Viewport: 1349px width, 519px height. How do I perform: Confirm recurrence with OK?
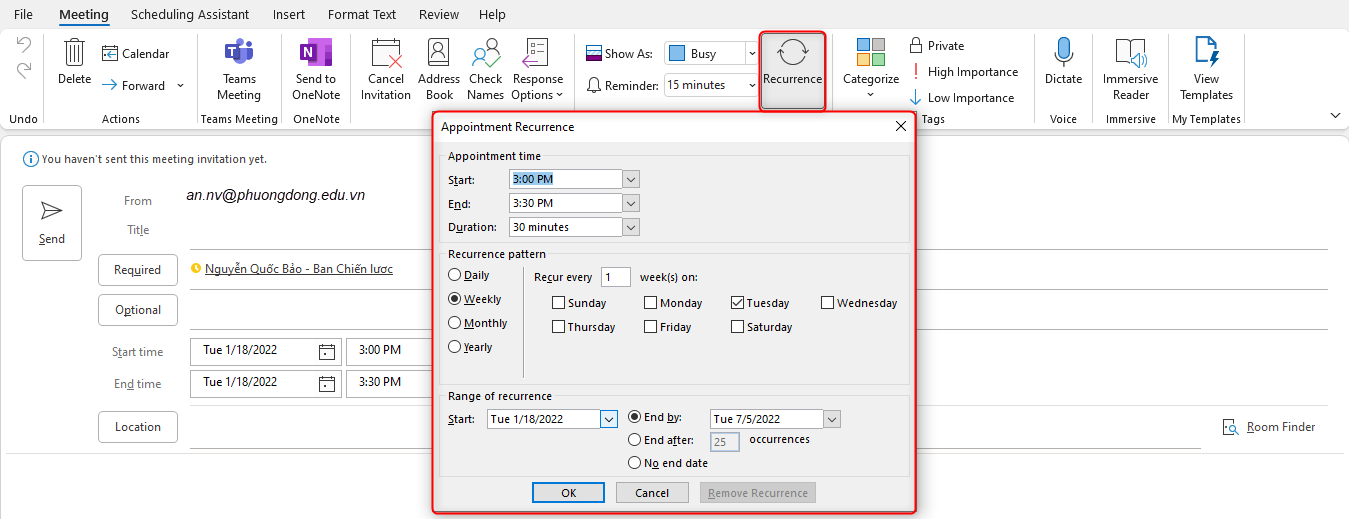(568, 493)
